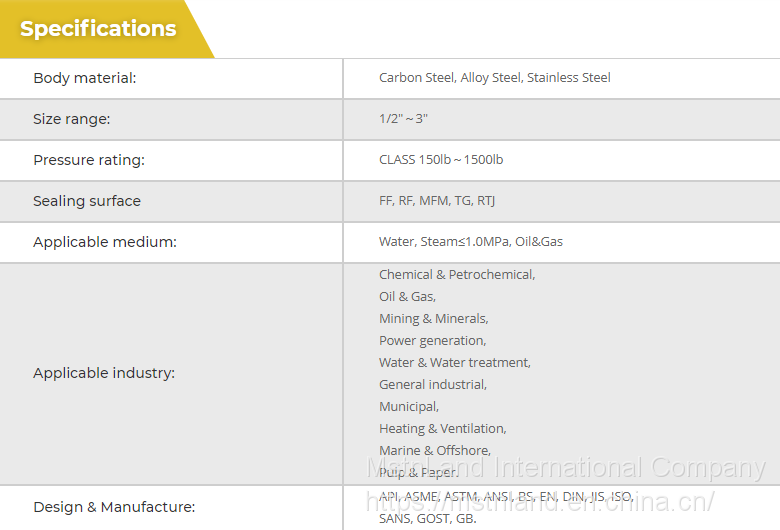Select the Body material row label
780x530 pixels.
click(x=85, y=78)
